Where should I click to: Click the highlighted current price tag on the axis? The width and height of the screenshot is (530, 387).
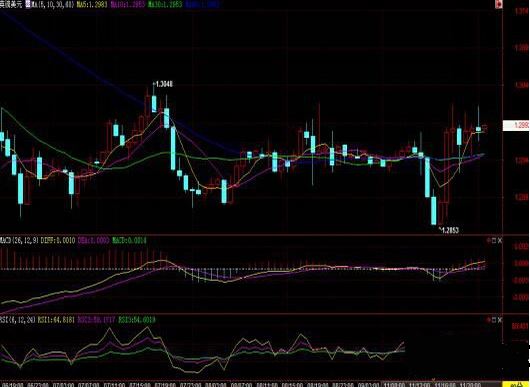coord(516,125)
